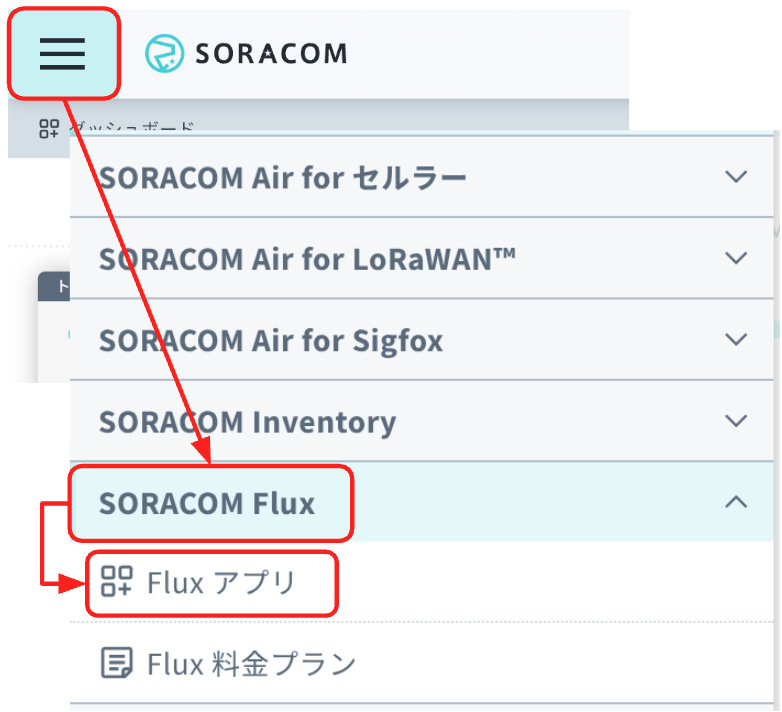Expand SORACOM Air for LoRaWAN chevron

click(736, 258)
